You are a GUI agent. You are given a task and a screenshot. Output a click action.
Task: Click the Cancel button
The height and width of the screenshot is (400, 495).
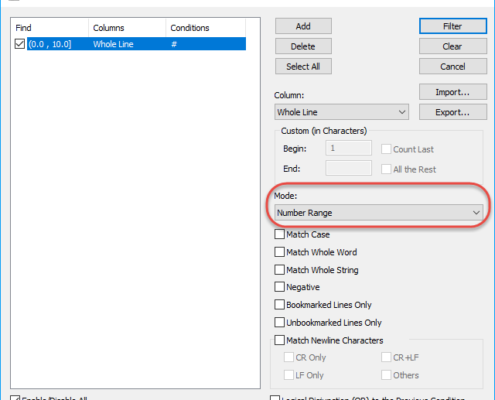point(453,66)
